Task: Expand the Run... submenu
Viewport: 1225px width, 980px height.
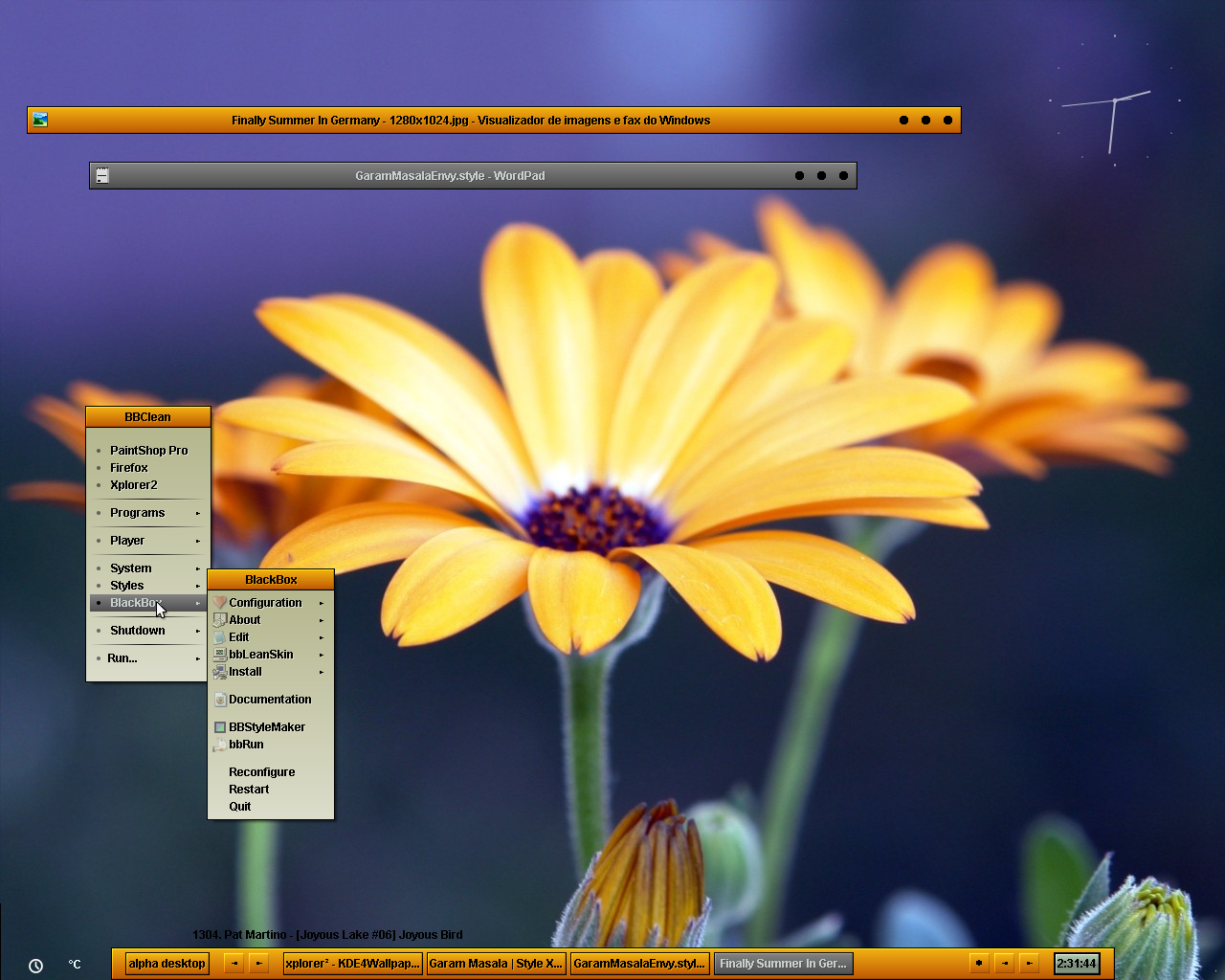Action: click(x=148, y=658)
